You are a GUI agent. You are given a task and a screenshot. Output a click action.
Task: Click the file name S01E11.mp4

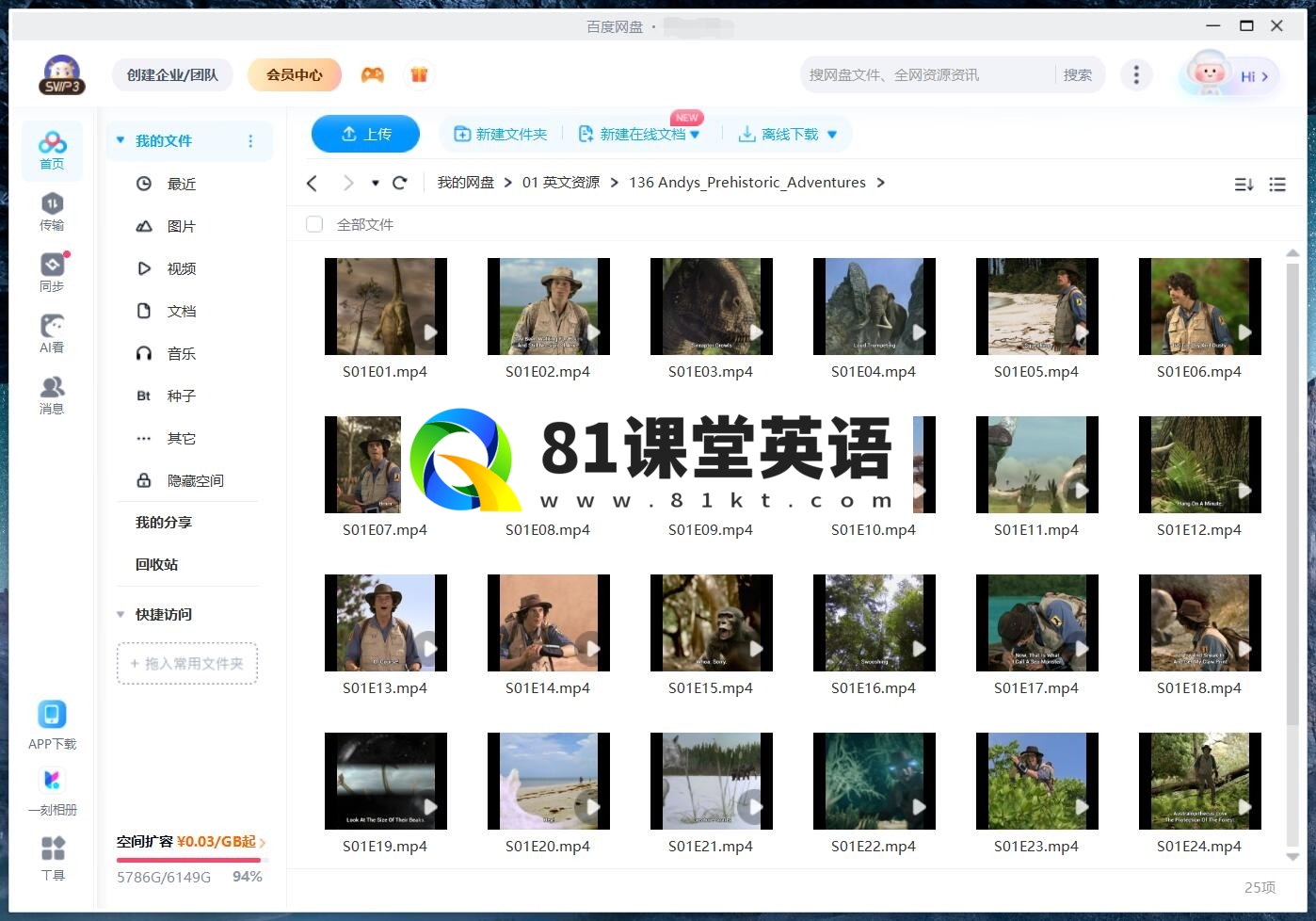pyautogui.click(x=1036, y=530)
